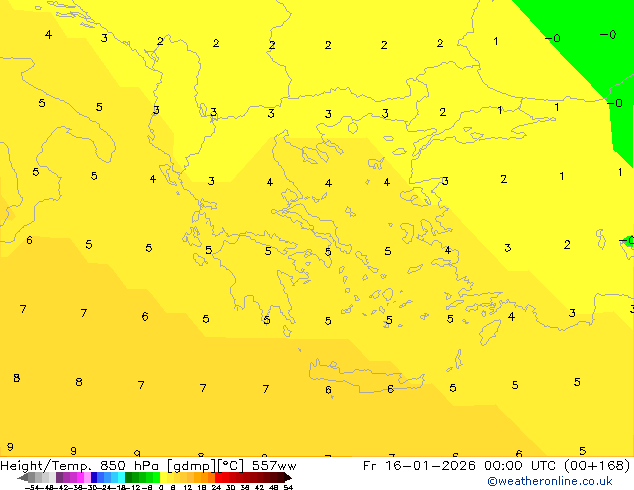This screenshot has width=634, height=490.
Task: Click the '-54' legend scale label
Action: [x=32, y=487]
